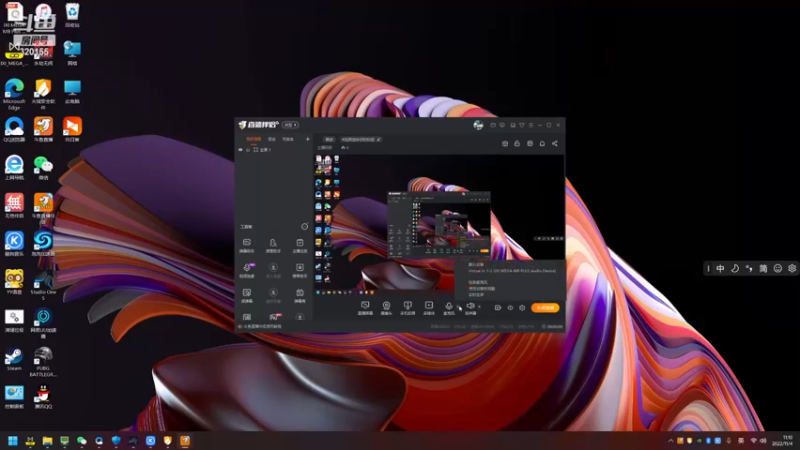Click the round icon beside the toolbox header

(x=305, y=227)
